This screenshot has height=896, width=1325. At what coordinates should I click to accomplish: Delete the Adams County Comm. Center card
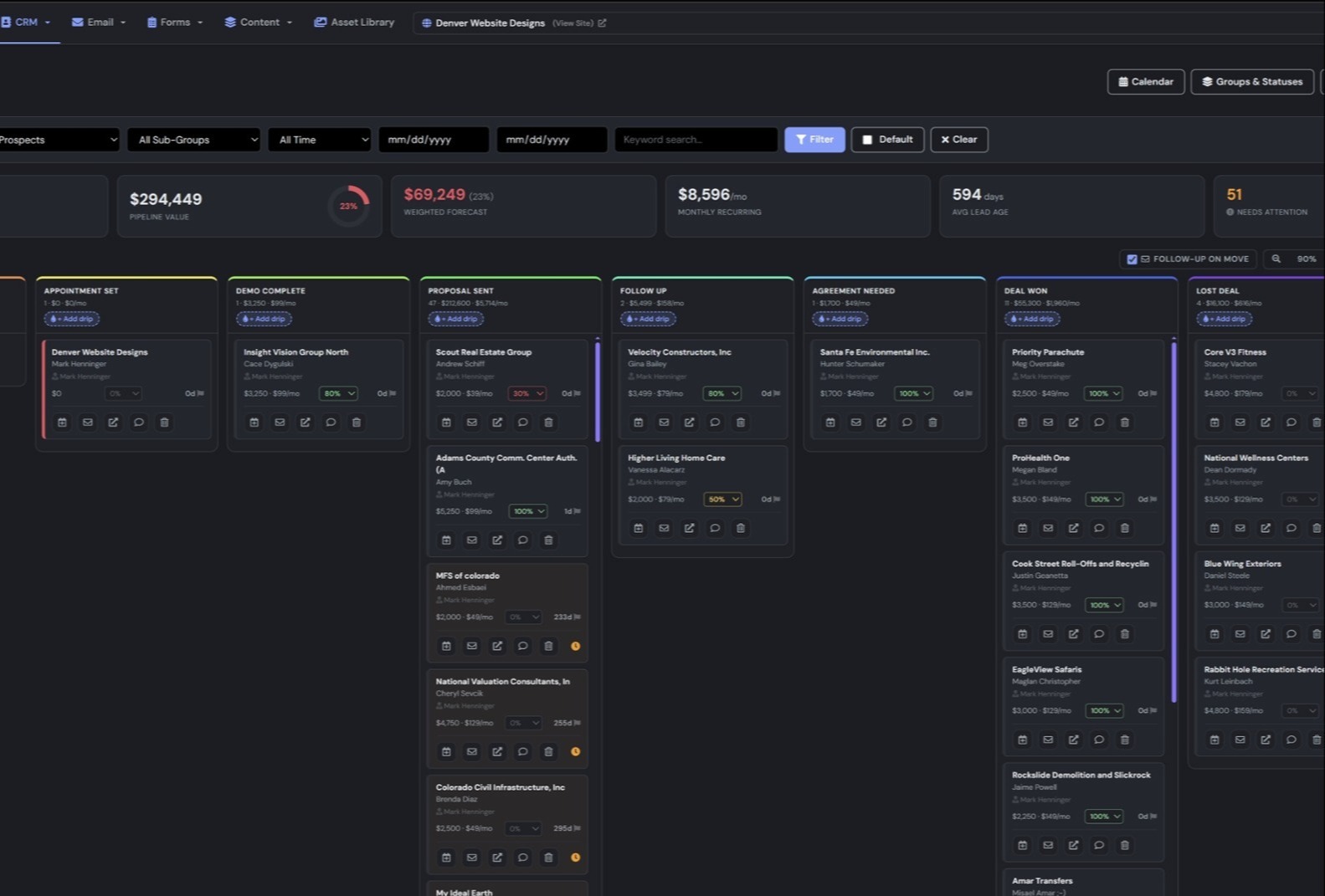pos(549,540)
